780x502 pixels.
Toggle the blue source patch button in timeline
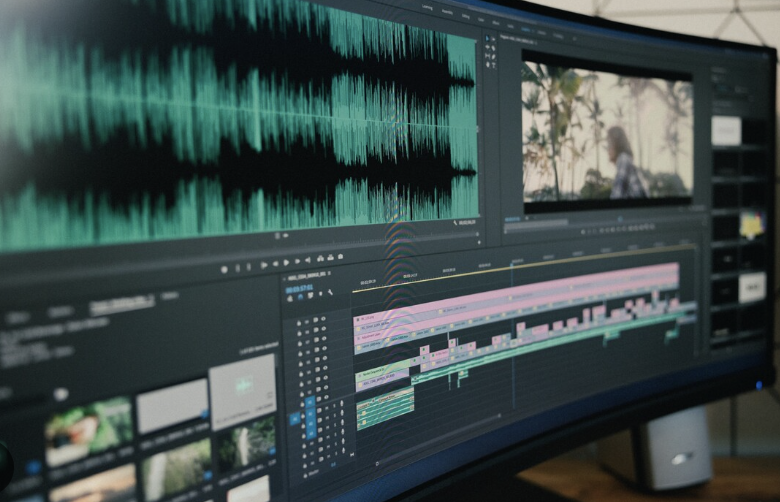coord(295,418)
